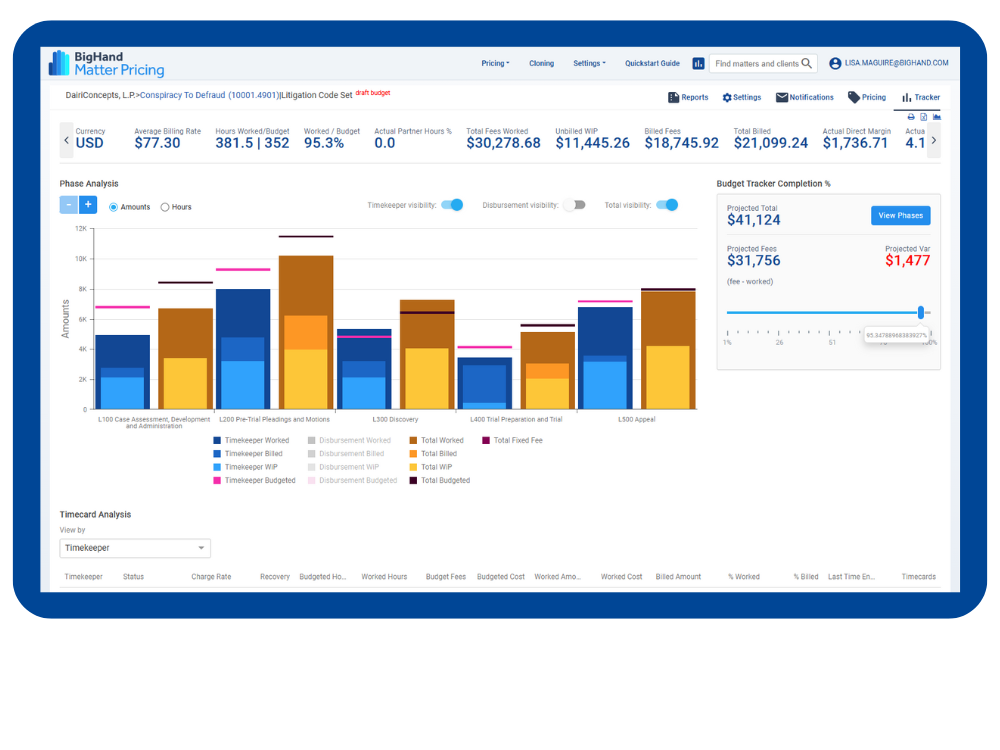
Task: Click the Find matters and clients field
Action: (756, 63)
